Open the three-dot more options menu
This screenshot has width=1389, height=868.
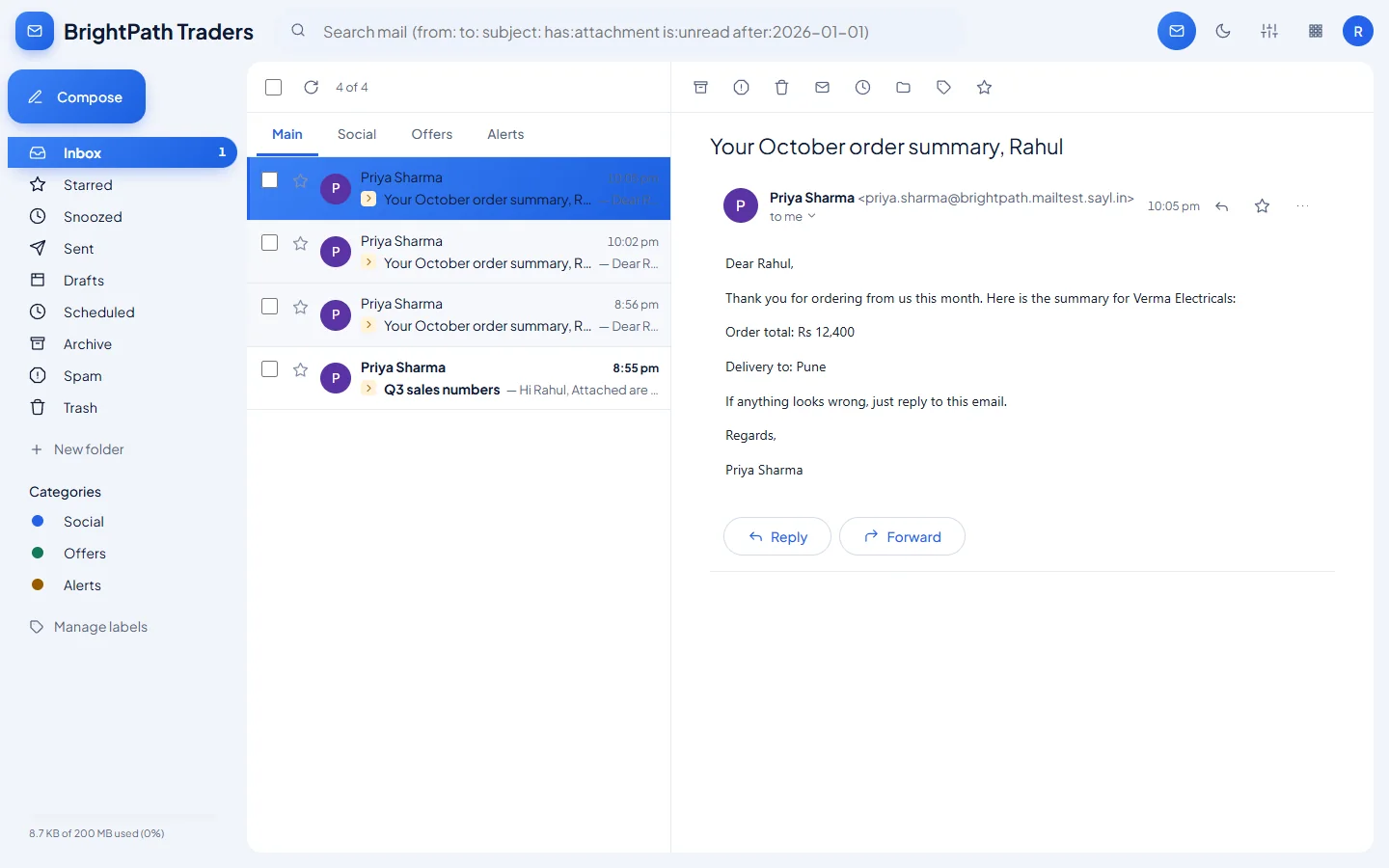(x=1303, y=206)
